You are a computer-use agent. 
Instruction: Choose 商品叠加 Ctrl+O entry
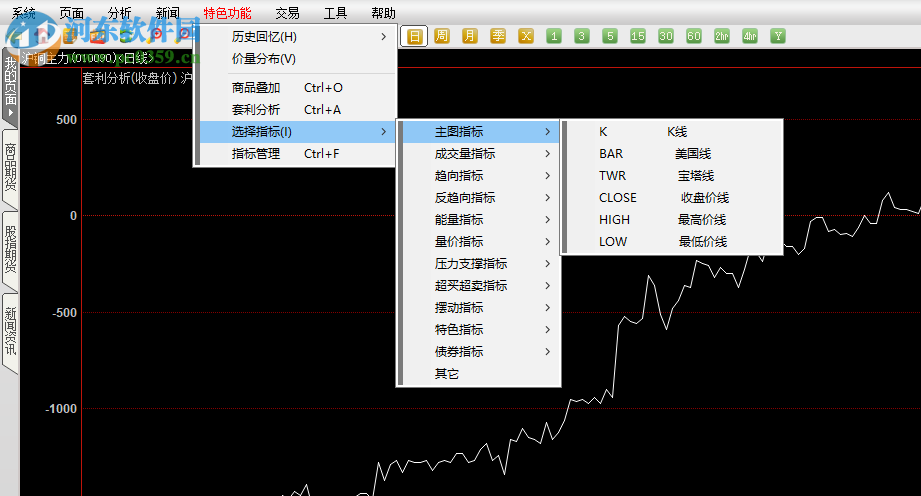297,88
